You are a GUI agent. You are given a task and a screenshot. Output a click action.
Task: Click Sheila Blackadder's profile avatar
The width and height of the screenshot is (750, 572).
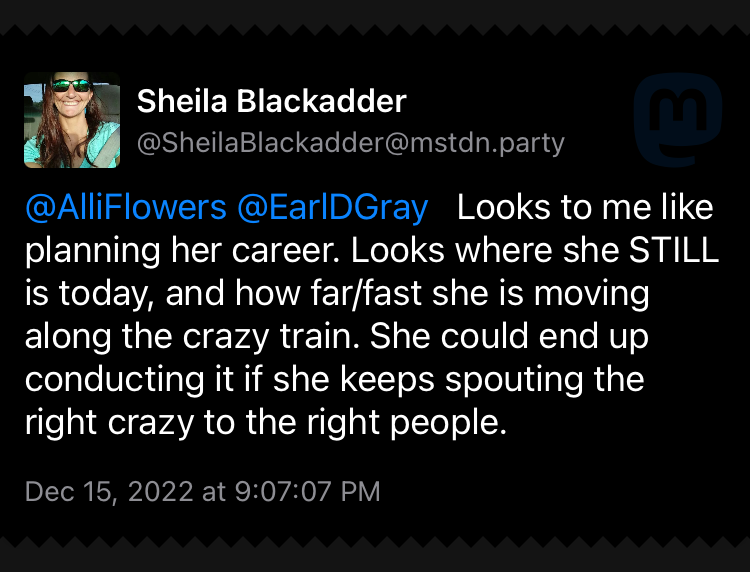pyautogui.click(x=72, y=119)
